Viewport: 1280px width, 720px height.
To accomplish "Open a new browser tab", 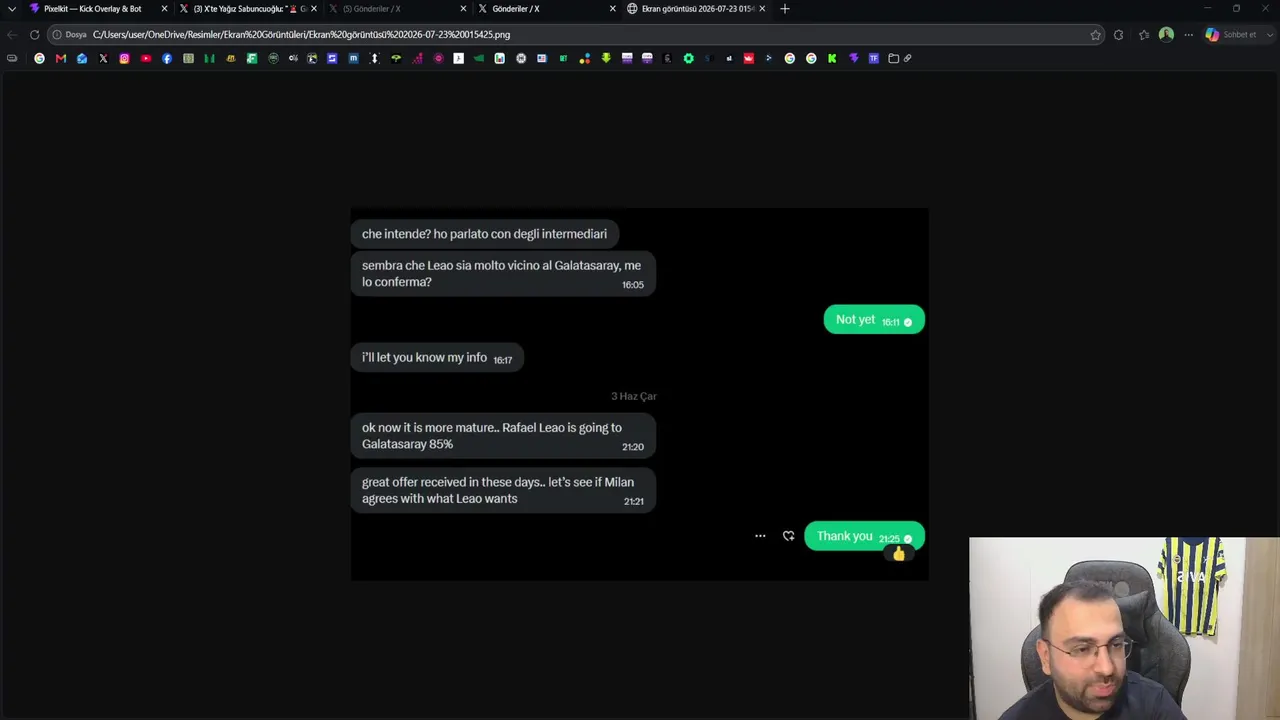I will pyautogui.click(x=785, y=9).
